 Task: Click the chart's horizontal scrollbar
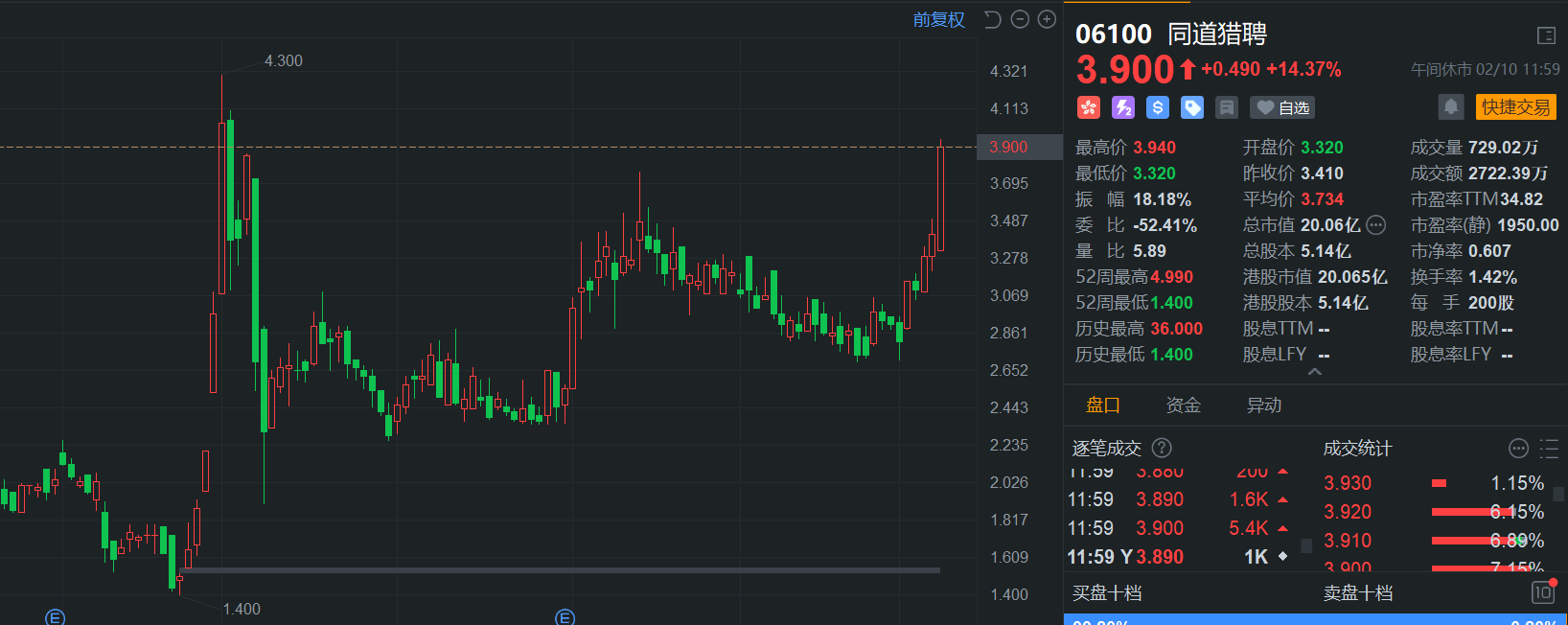(x=559, y=570)
